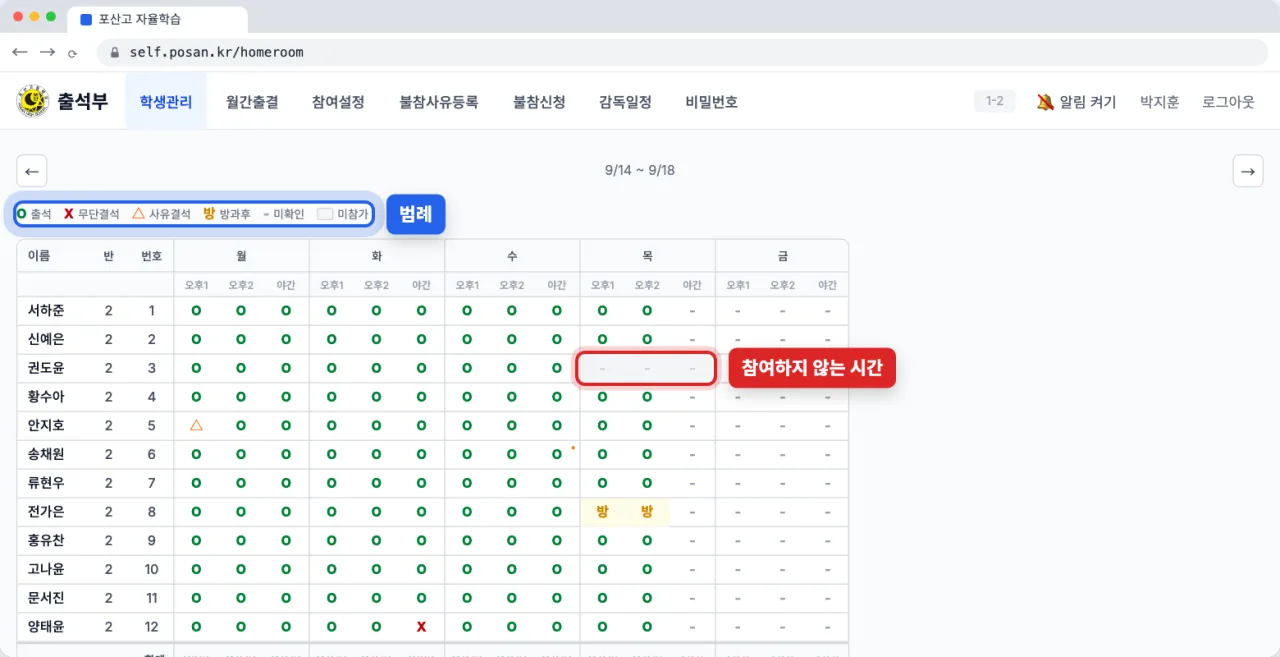Click 신예은's Thursday 오후2 attendance mark
Image resolution: width=1280 pixels, height=657 pixels.
[647, 339]
